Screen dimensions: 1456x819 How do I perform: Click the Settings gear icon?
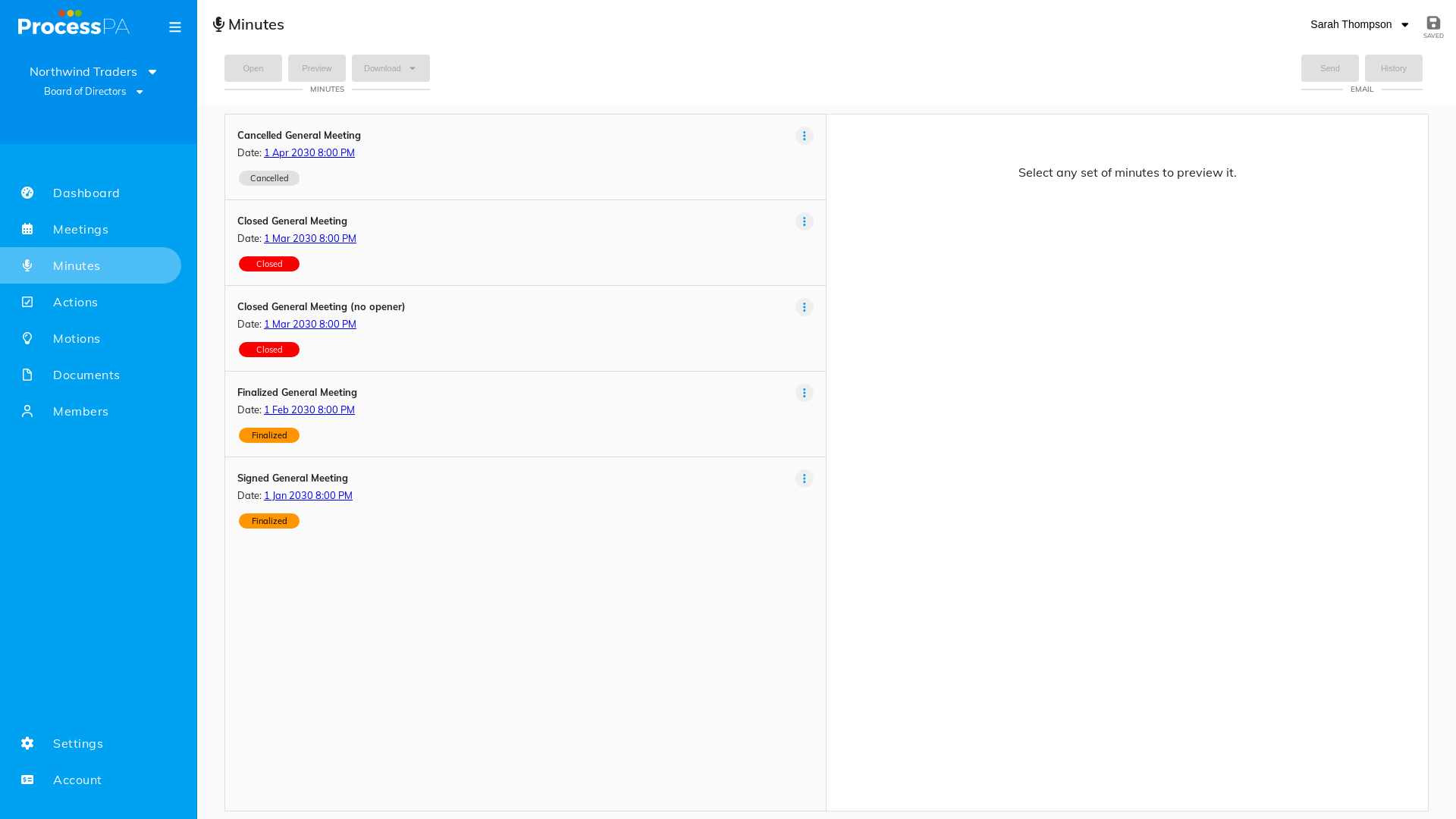(27, 743)
